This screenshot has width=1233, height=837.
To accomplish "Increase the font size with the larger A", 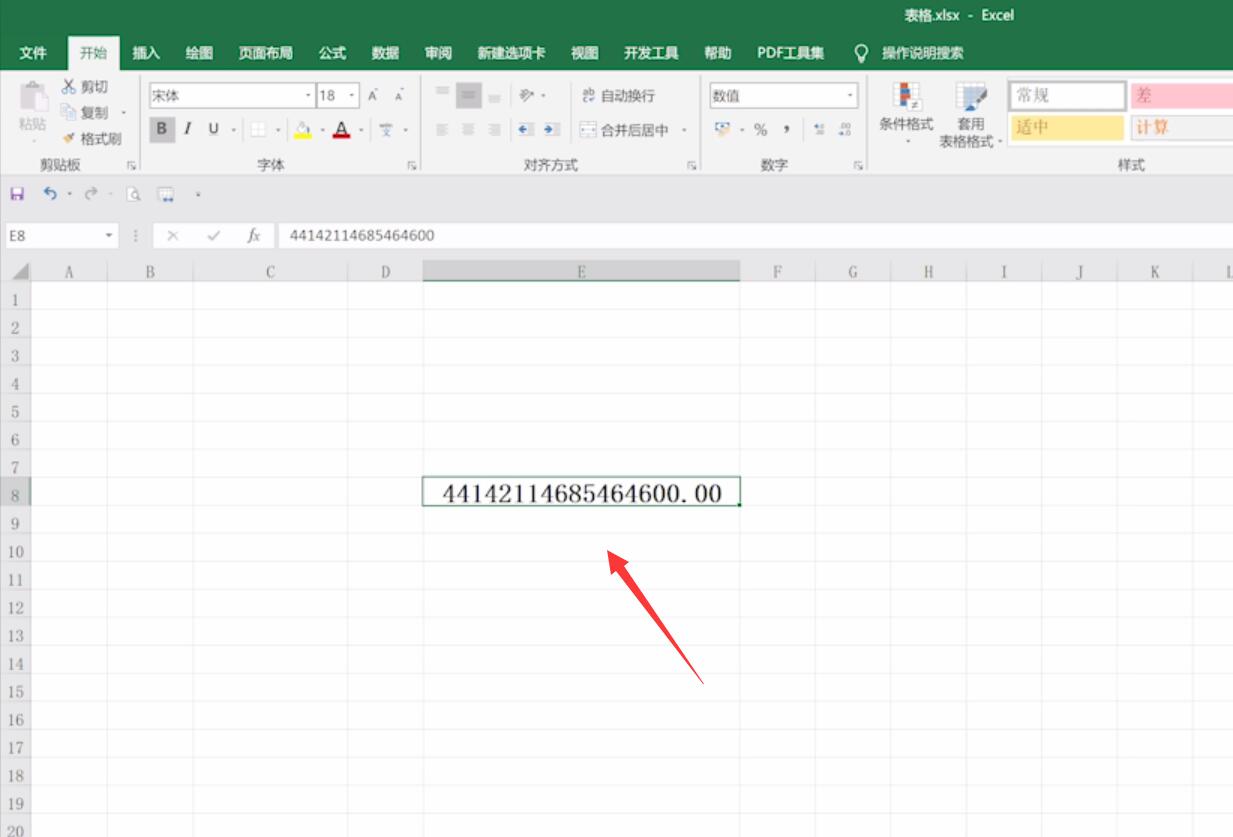I will point(373,96).
